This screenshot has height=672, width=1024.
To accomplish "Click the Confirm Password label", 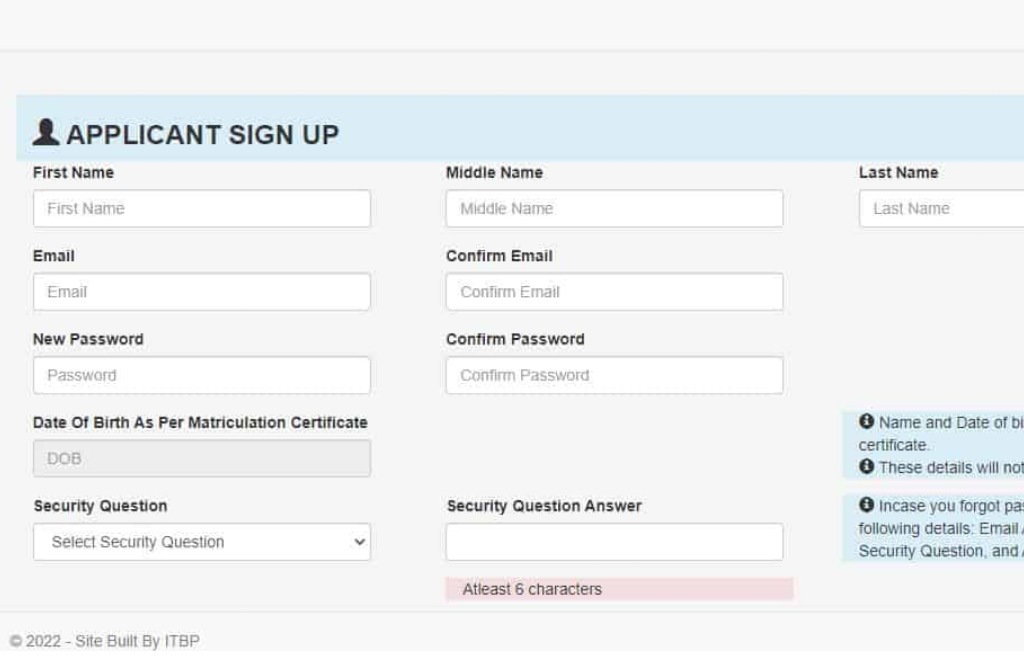I will [x=515, y=339].
